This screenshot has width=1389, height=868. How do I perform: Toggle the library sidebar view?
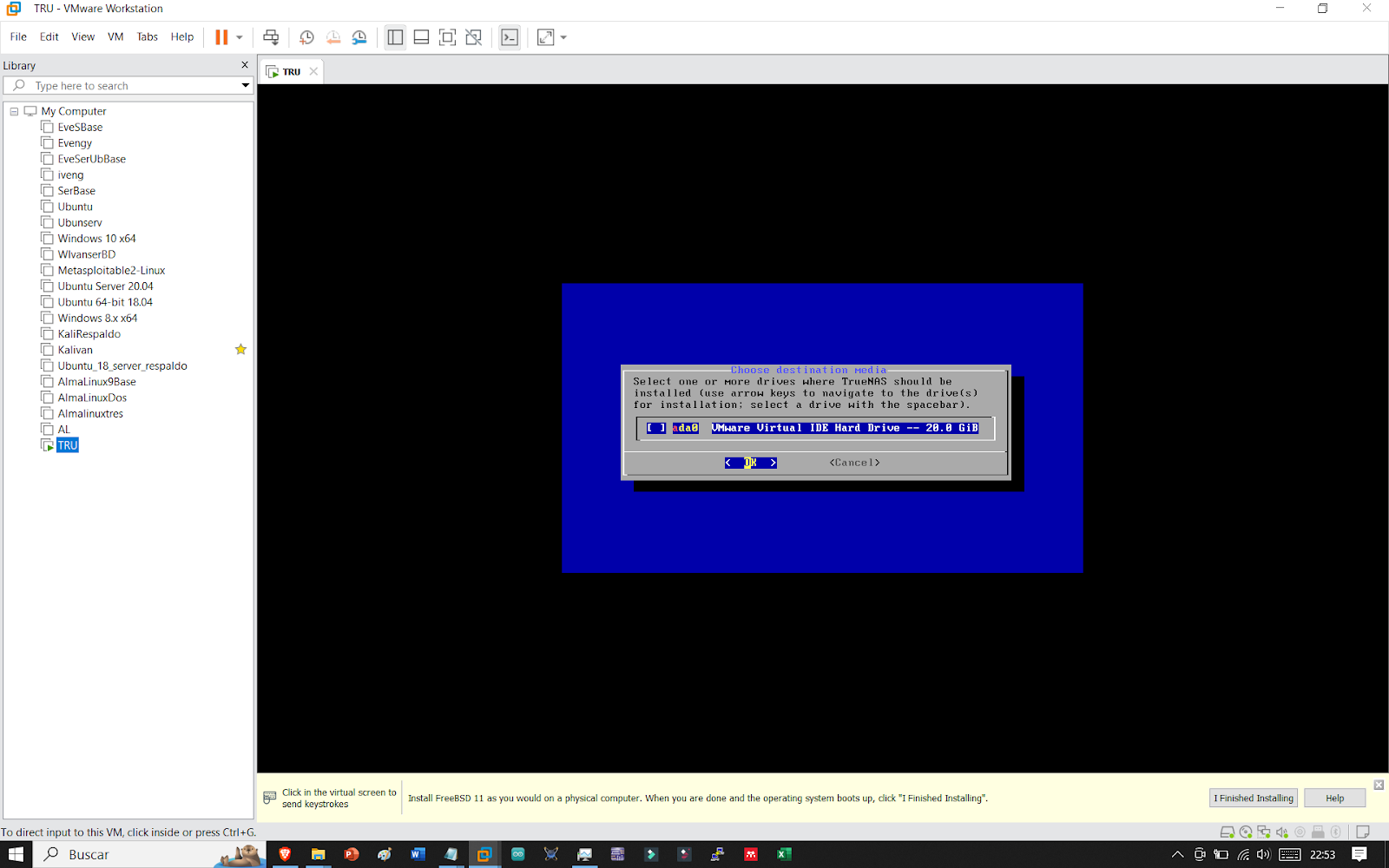click(x=395, y=37)
